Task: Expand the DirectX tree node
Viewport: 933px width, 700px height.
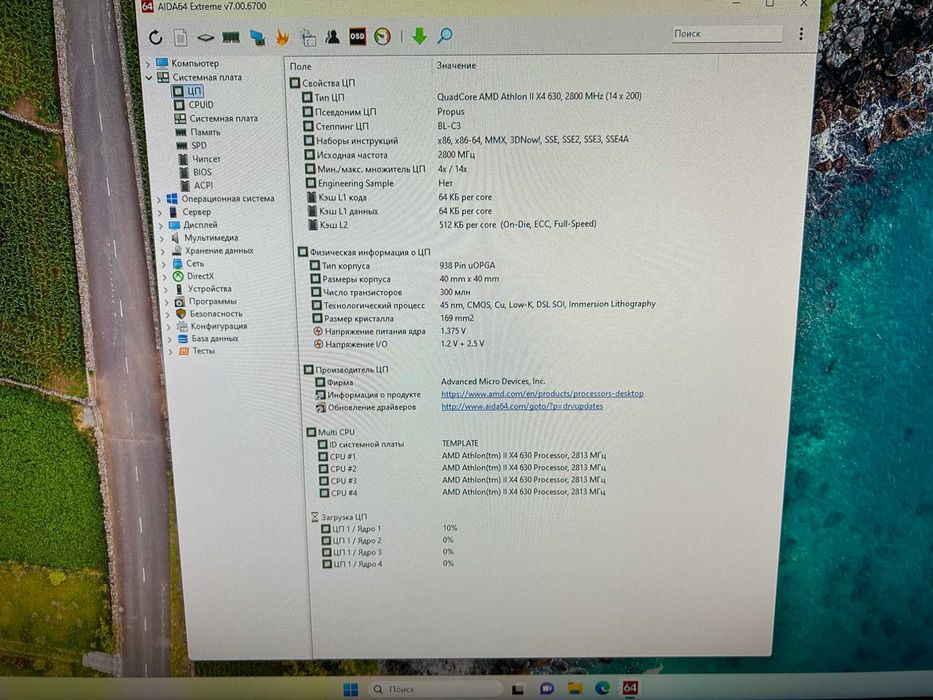Action: pos(165,276)
